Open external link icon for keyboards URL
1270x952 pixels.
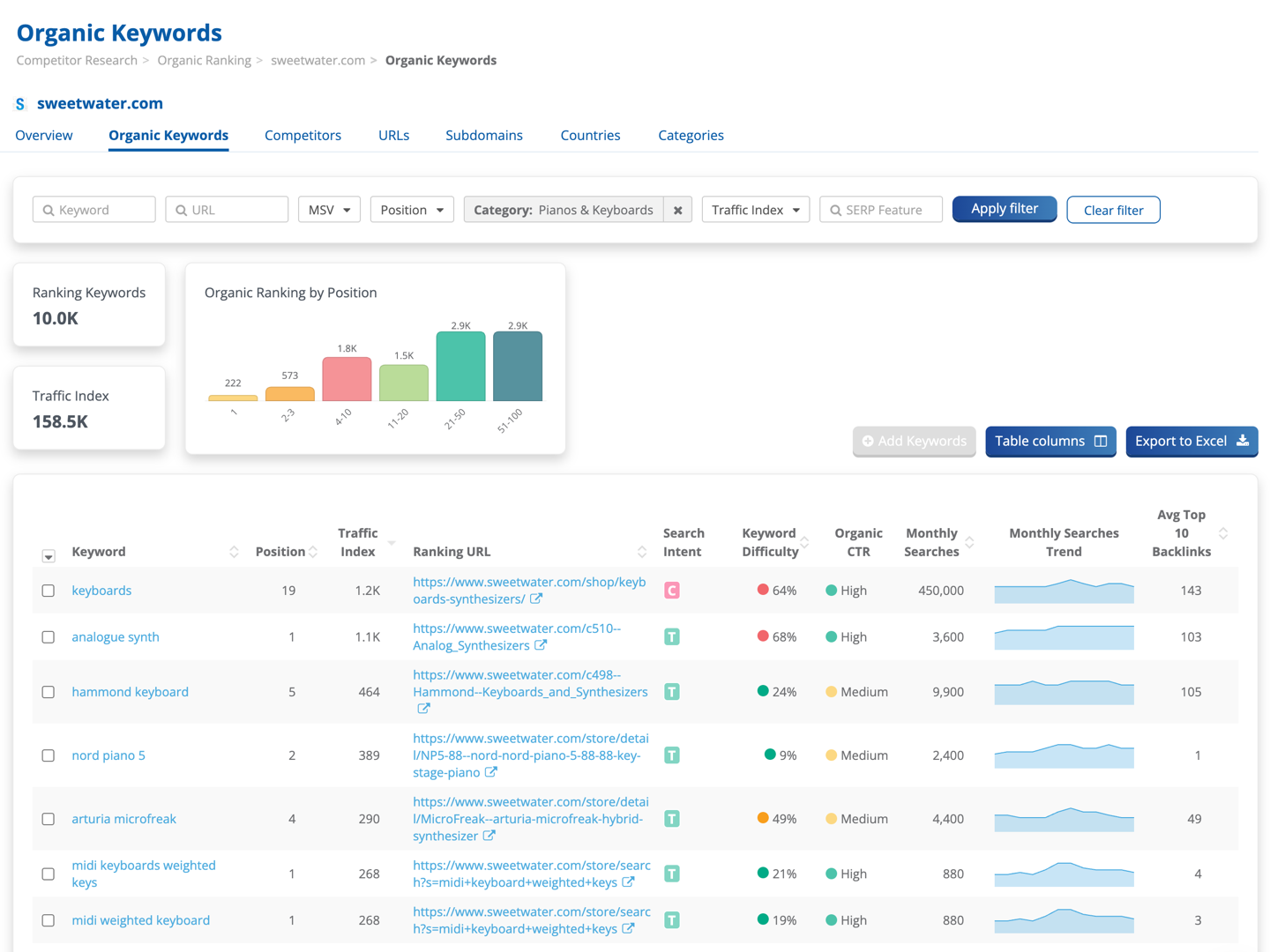click(536, 599)
